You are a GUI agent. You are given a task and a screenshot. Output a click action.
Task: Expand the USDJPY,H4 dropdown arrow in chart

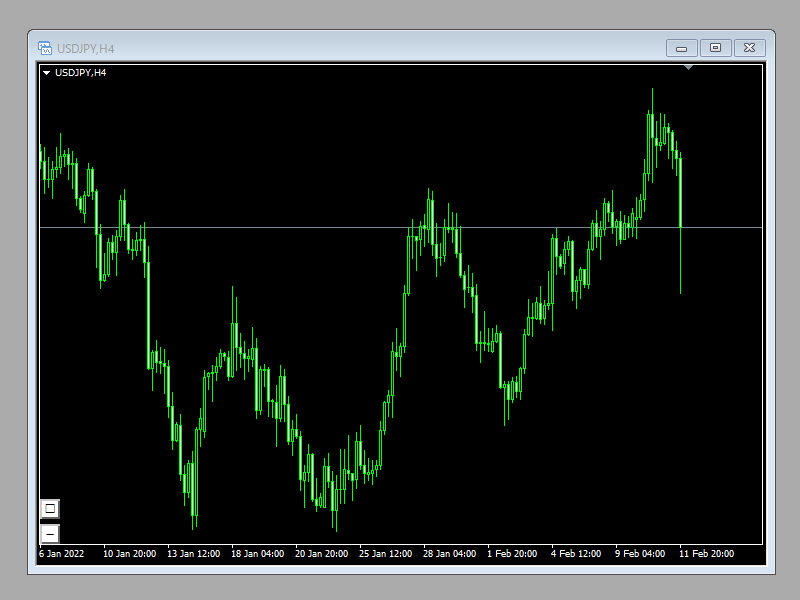(x=46, y=73)
